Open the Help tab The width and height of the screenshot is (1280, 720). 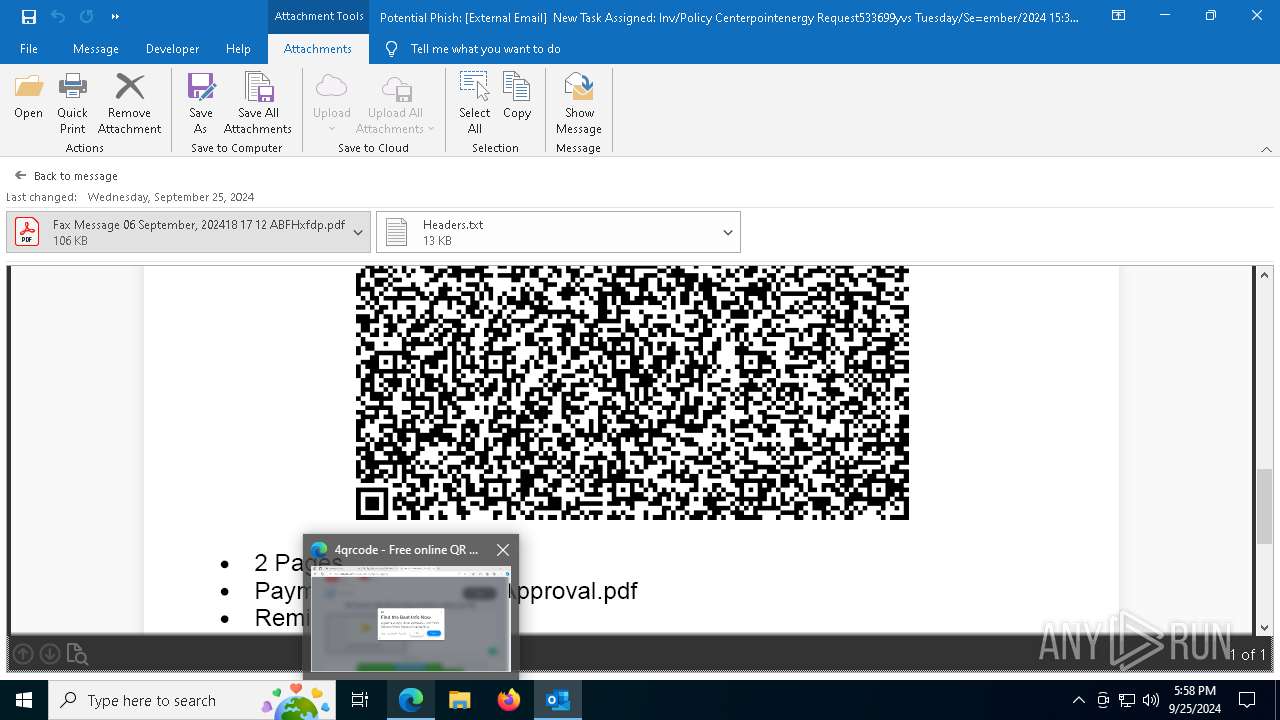pos(238,49)
